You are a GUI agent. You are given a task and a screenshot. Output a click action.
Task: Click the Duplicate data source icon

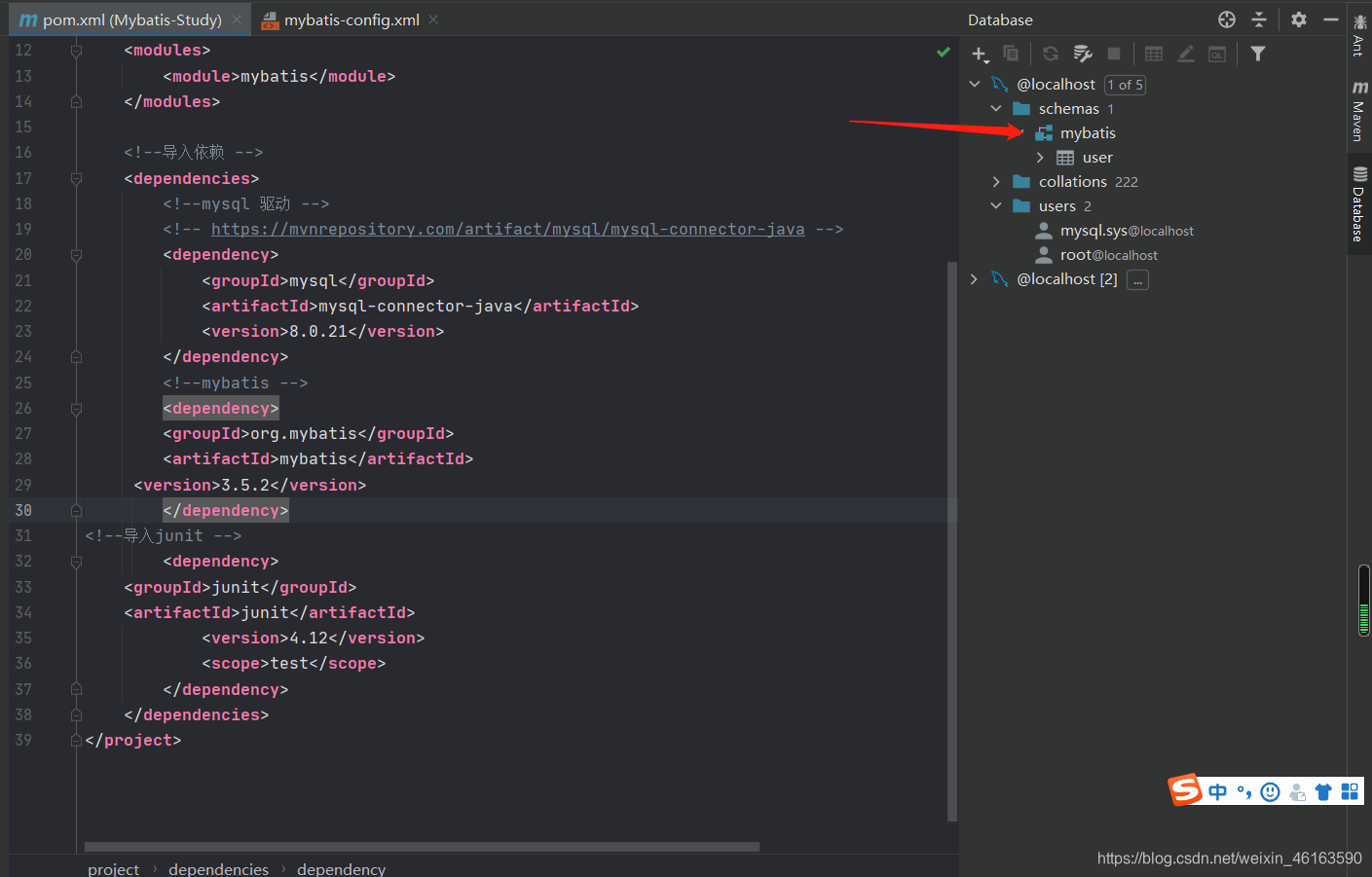[1011, 54]
